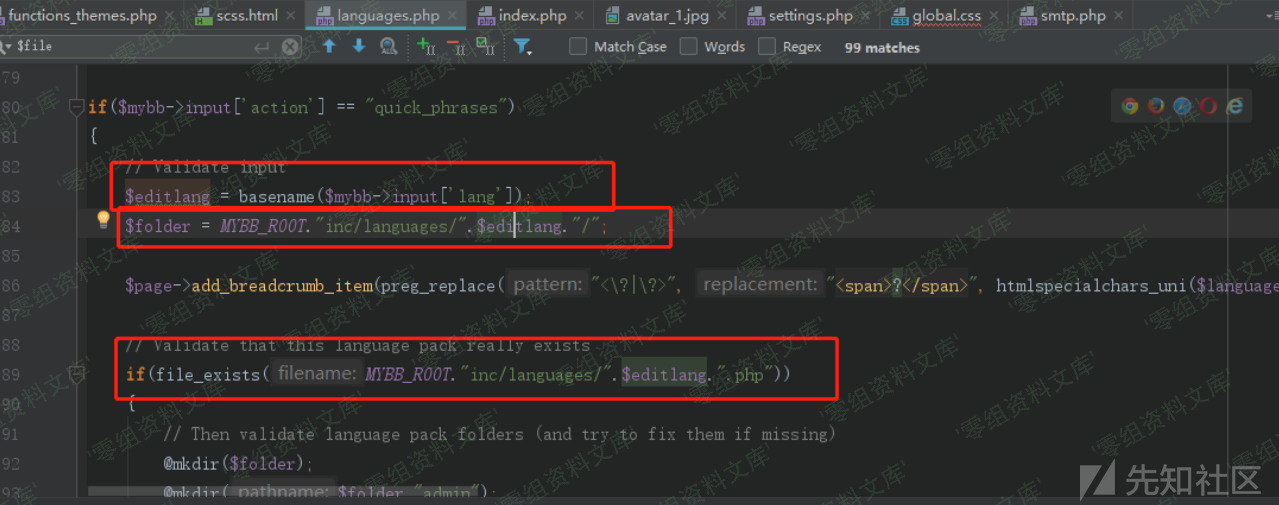Enable the Match Case checkbox
The width and height of the screenshot is (1279, 505).
click(x=578, y=47)
